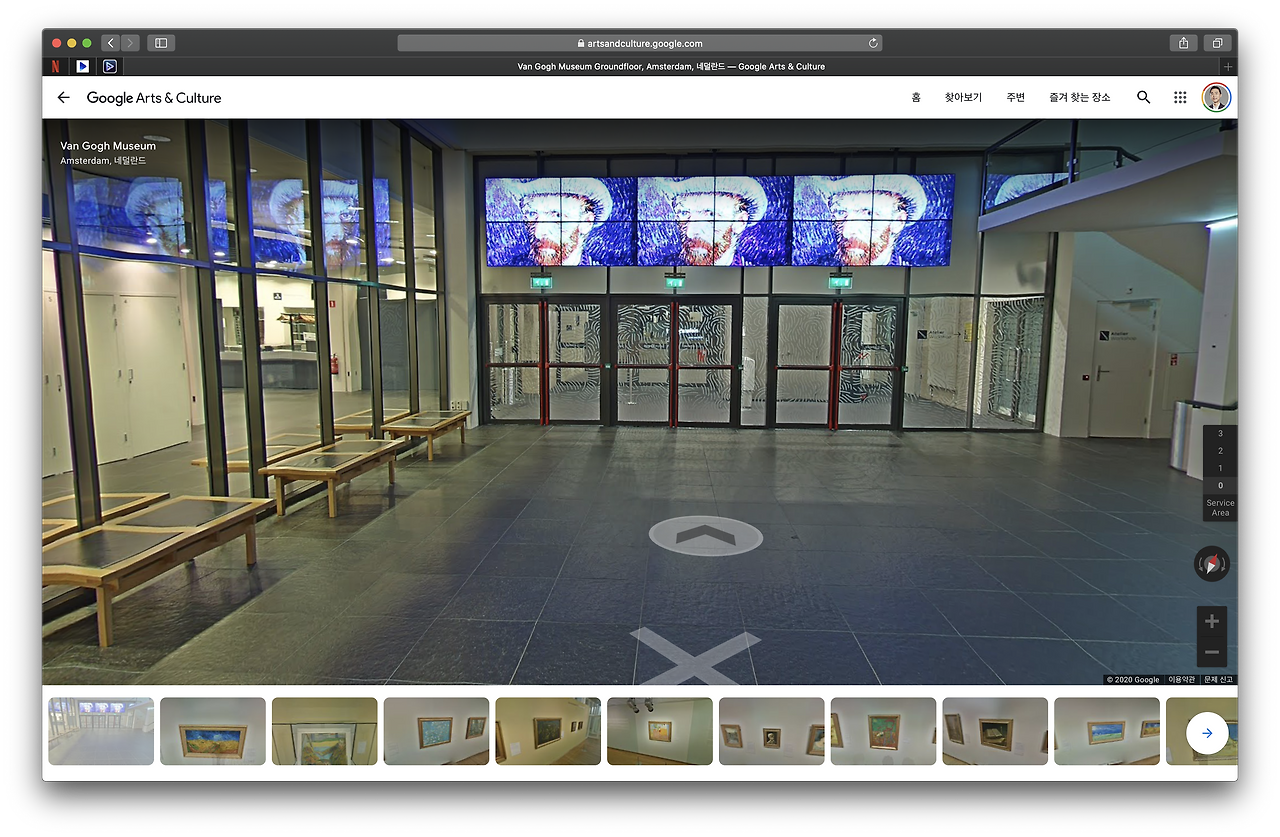Click the 'Amsterdam, 네덜란드' location text
Viewport: 1280px width, 837px height.
tap(103, 160)
